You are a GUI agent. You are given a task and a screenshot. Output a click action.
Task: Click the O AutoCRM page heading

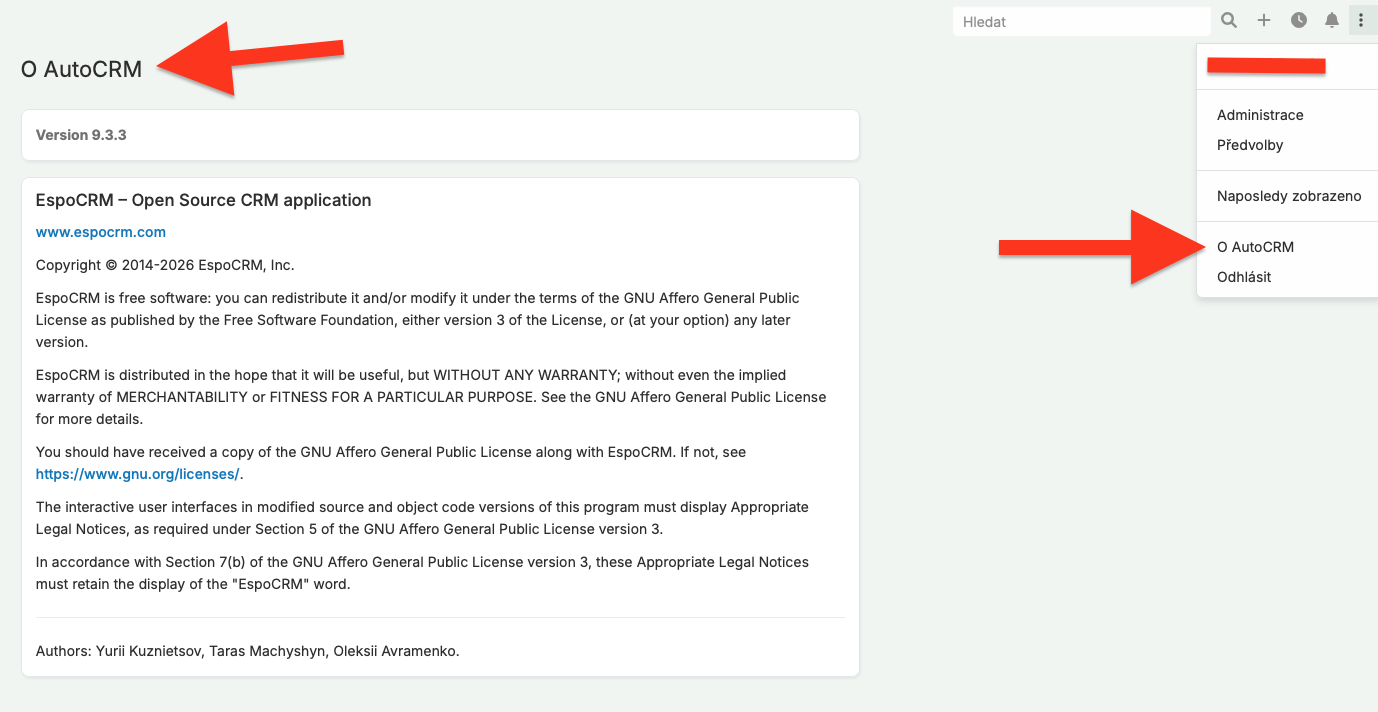click(x=81, y=69)
